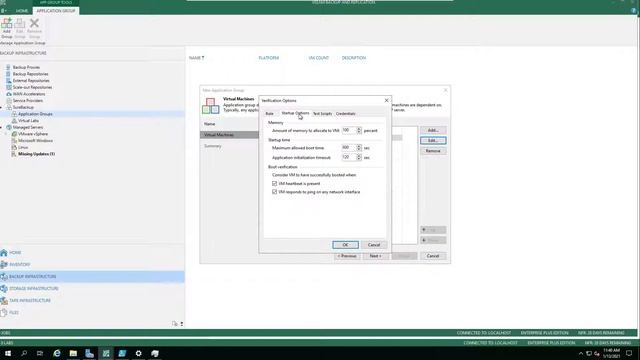The width and height of the screenshot is (640, 360).
Task: Click OK in Verification Options dialog
Action: click(x=345, y=245)
